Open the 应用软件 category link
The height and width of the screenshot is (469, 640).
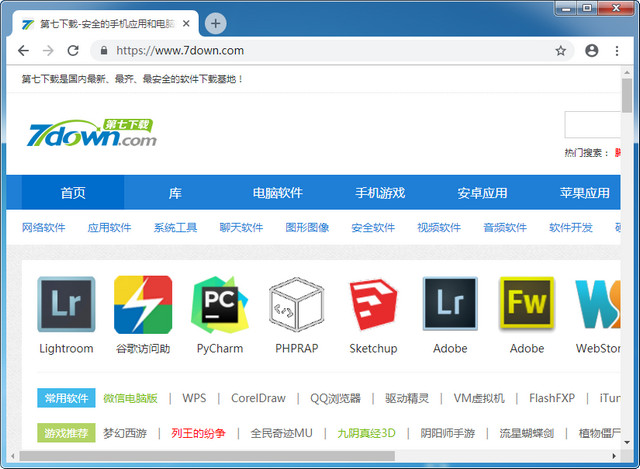109,227
